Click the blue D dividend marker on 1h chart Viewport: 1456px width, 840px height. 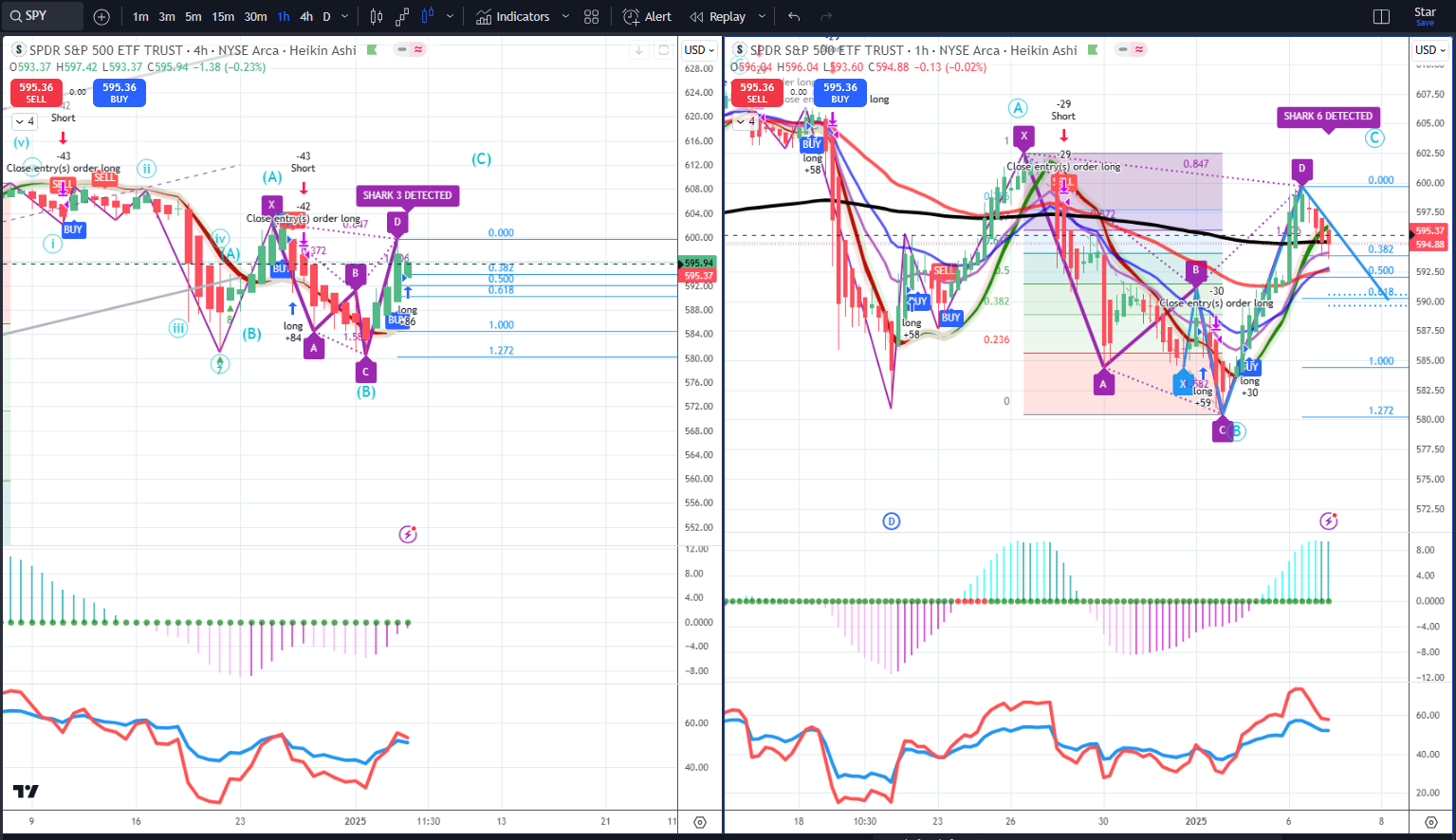click(x=891, y=520)
